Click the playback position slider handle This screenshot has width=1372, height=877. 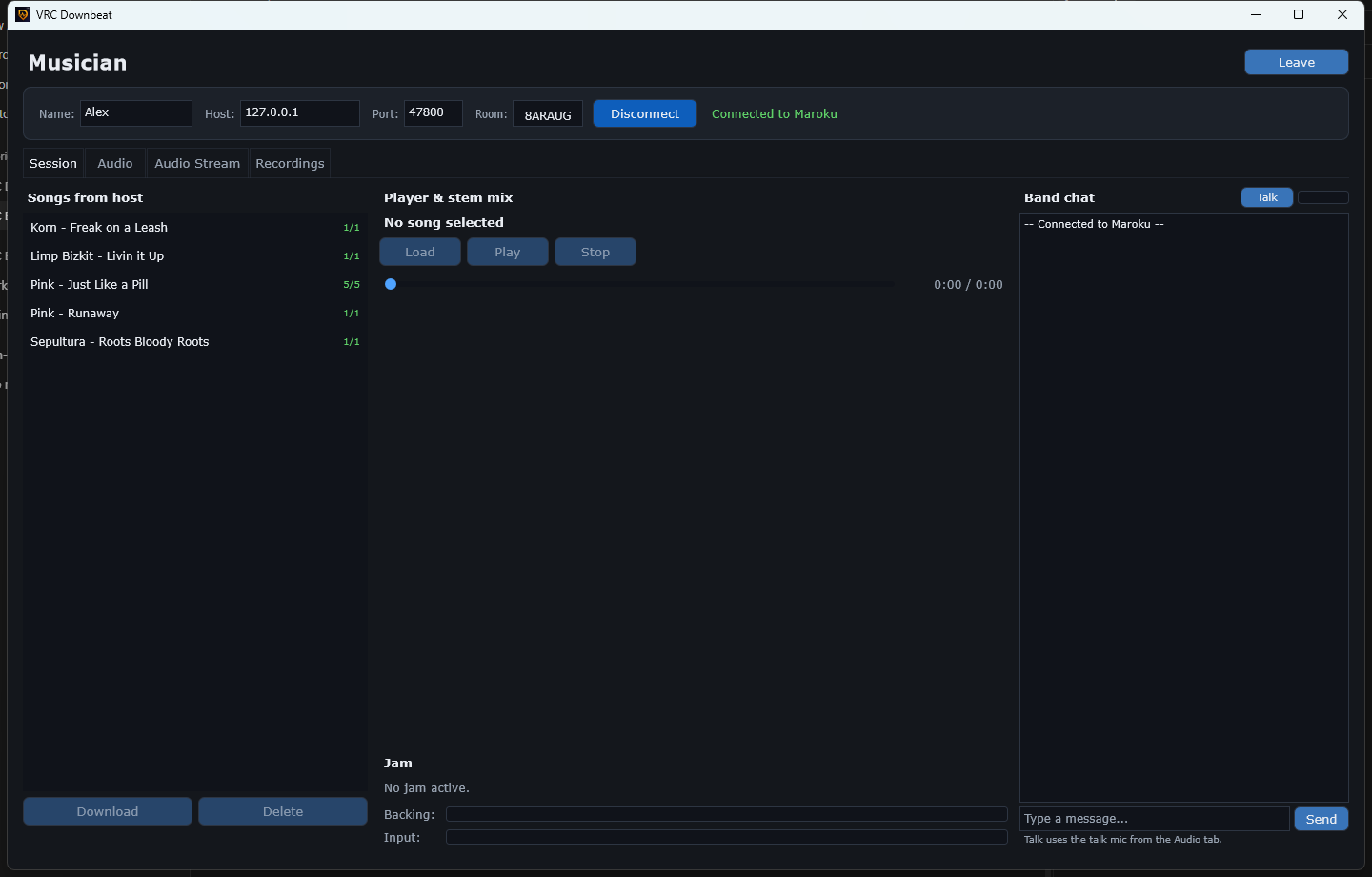pyautogui.click(x=391, y=284)
